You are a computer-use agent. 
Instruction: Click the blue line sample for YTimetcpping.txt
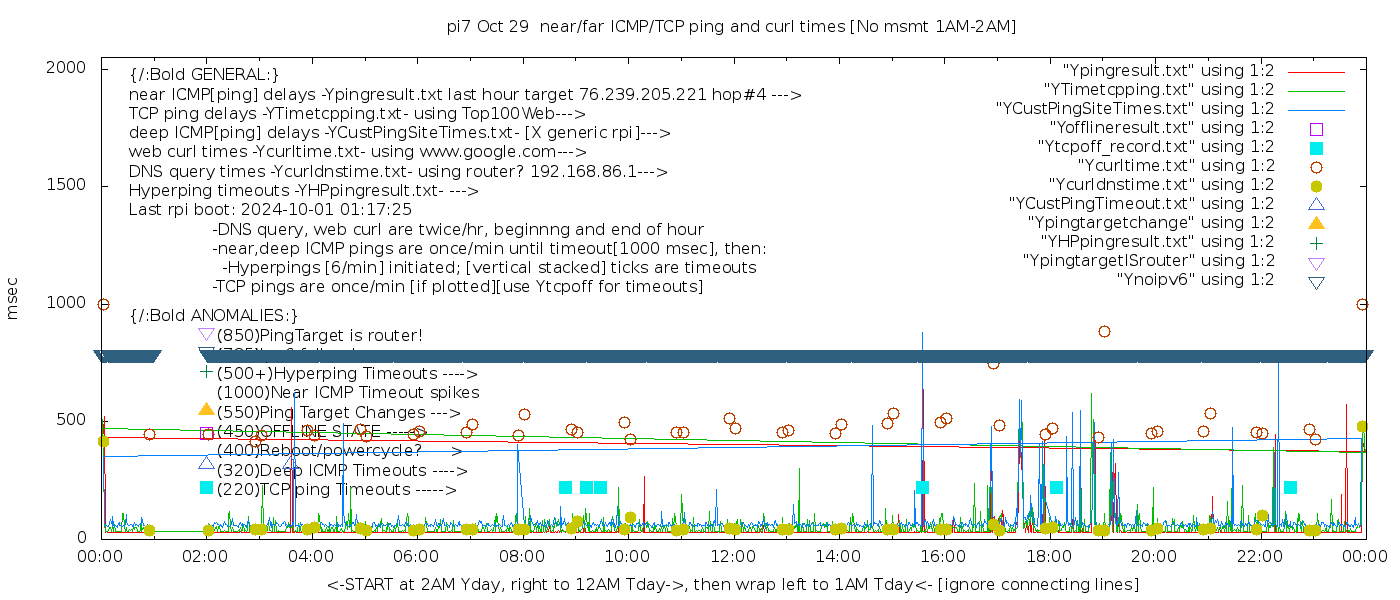click(1315, 91)
